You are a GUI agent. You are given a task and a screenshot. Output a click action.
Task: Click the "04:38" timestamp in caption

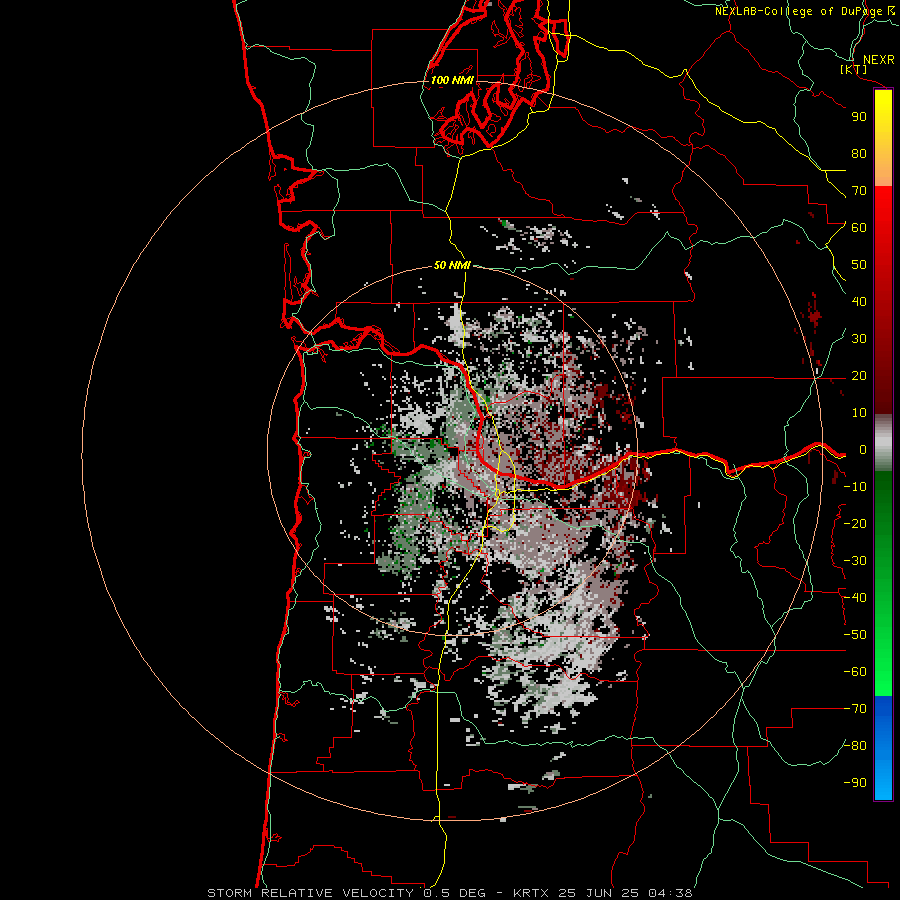click(x=670, y=893)
